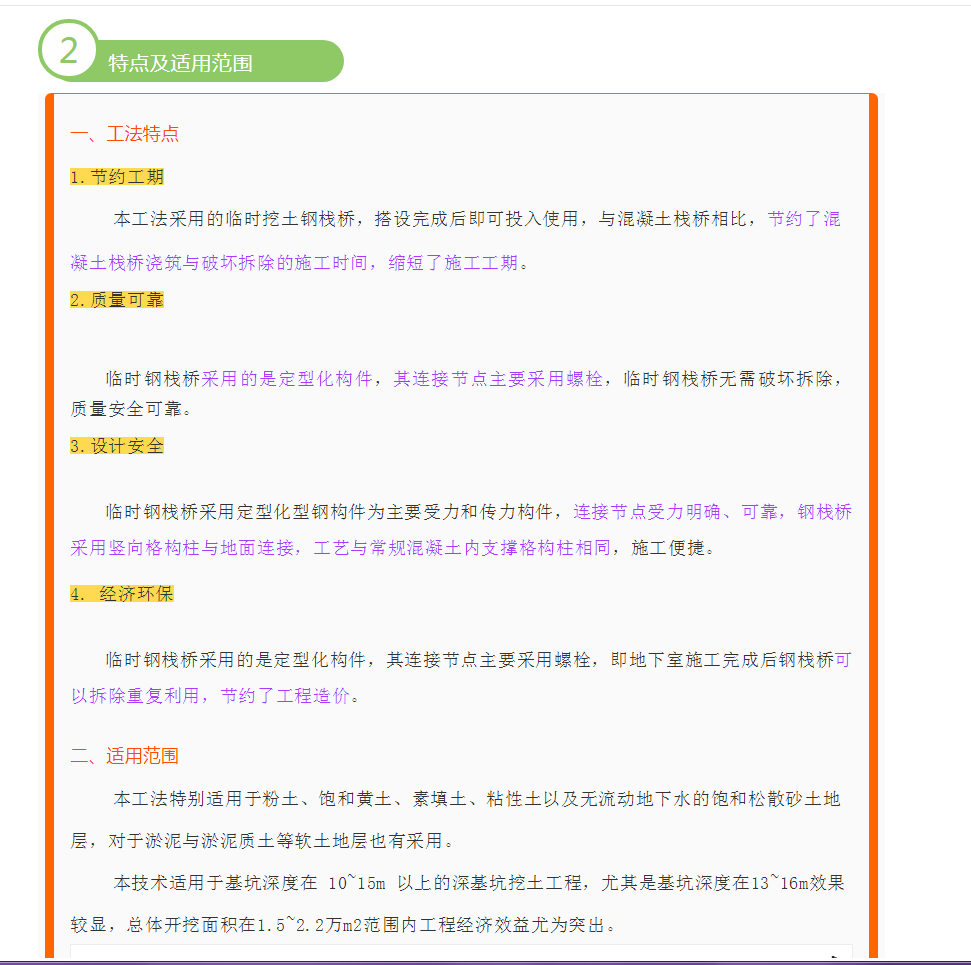Screen dimensions: 971x965
Task: Click purple text 节约了工程造价
Action: pos(285,696)
